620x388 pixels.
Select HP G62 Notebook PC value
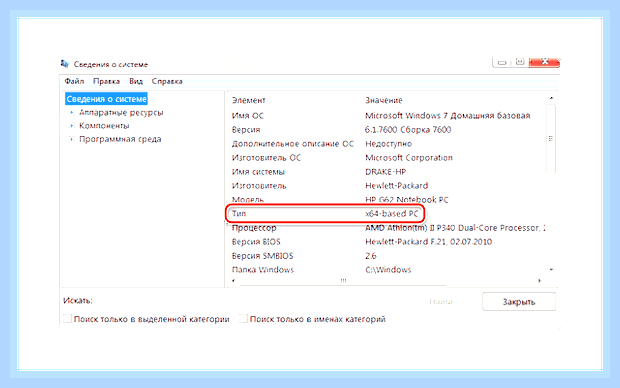pos(407,200)
